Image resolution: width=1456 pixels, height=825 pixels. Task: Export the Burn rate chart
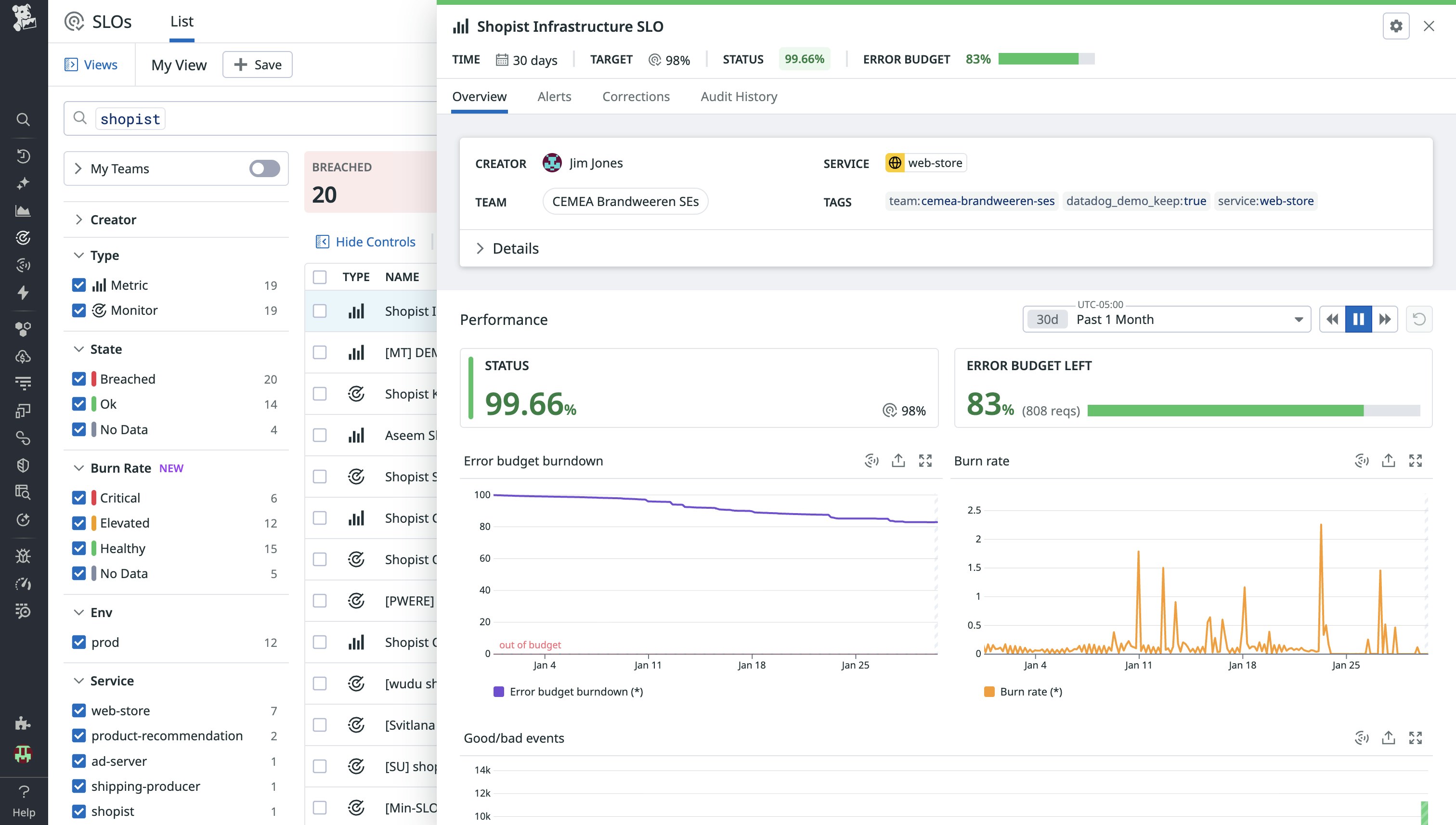pyautogui.click(x=1389, y=461)
